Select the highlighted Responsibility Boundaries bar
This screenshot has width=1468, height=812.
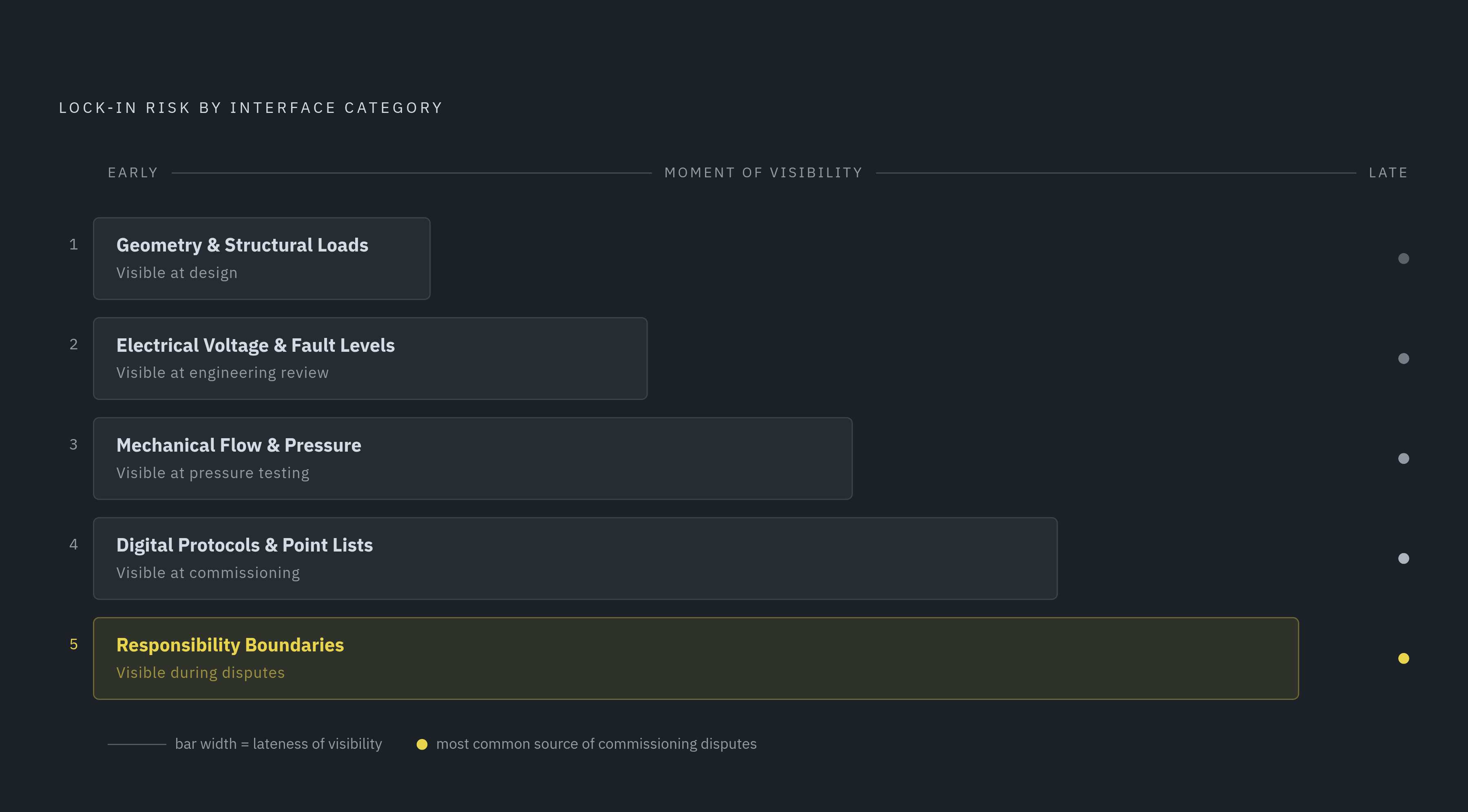tap(696, 658)
